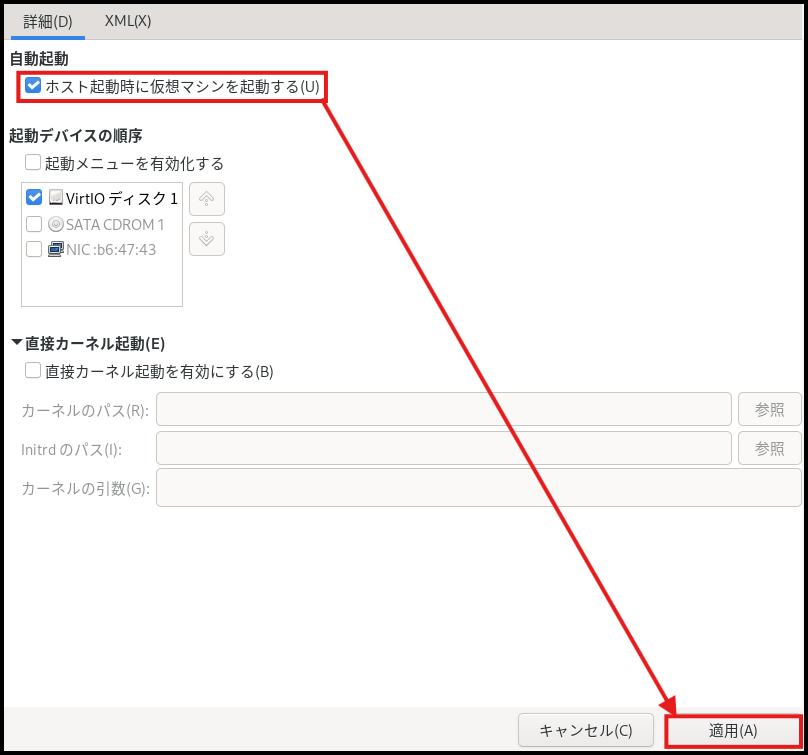Click the VirtIO disk drive icon
Viewport: 808px width, 755px height.
coord(56,198)
